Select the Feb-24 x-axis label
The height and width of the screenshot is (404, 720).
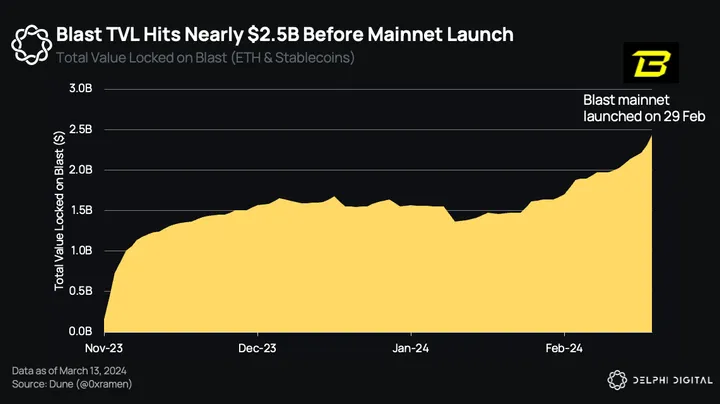pyautogui.click(x=564, y=349)
